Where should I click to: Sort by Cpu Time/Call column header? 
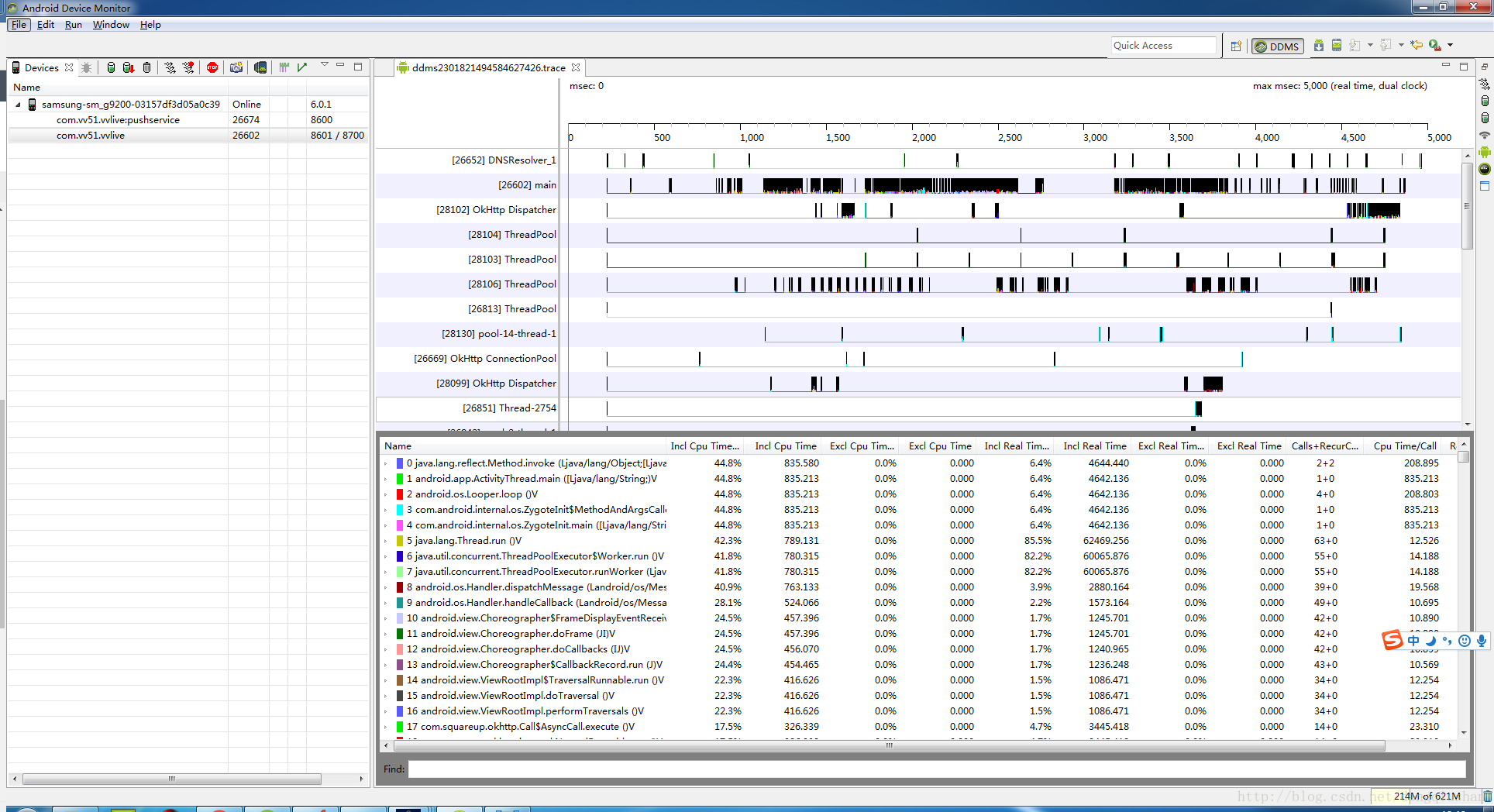1405,446
